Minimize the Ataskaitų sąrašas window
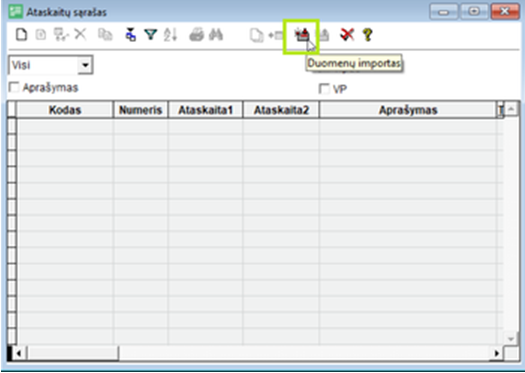Screen dimensions: 525x373 tap(444, 12)
